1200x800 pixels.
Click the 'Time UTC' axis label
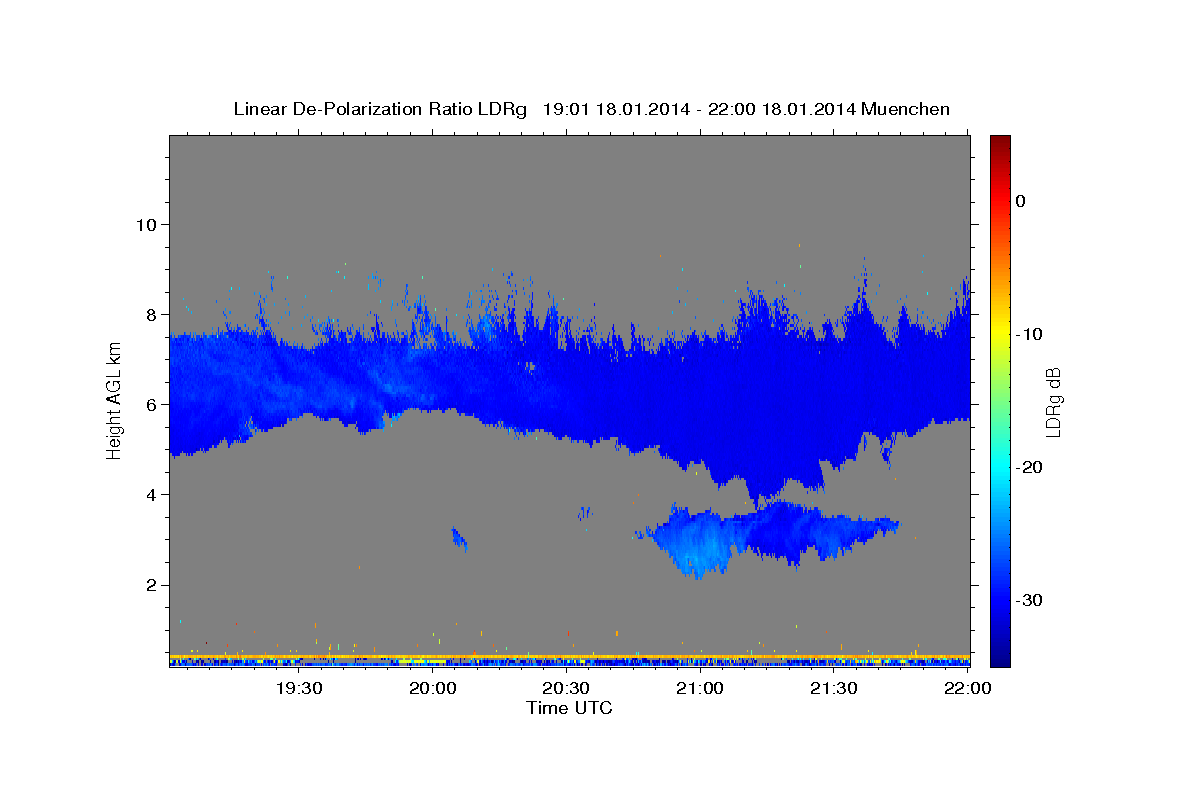click(x=569, y=708)
